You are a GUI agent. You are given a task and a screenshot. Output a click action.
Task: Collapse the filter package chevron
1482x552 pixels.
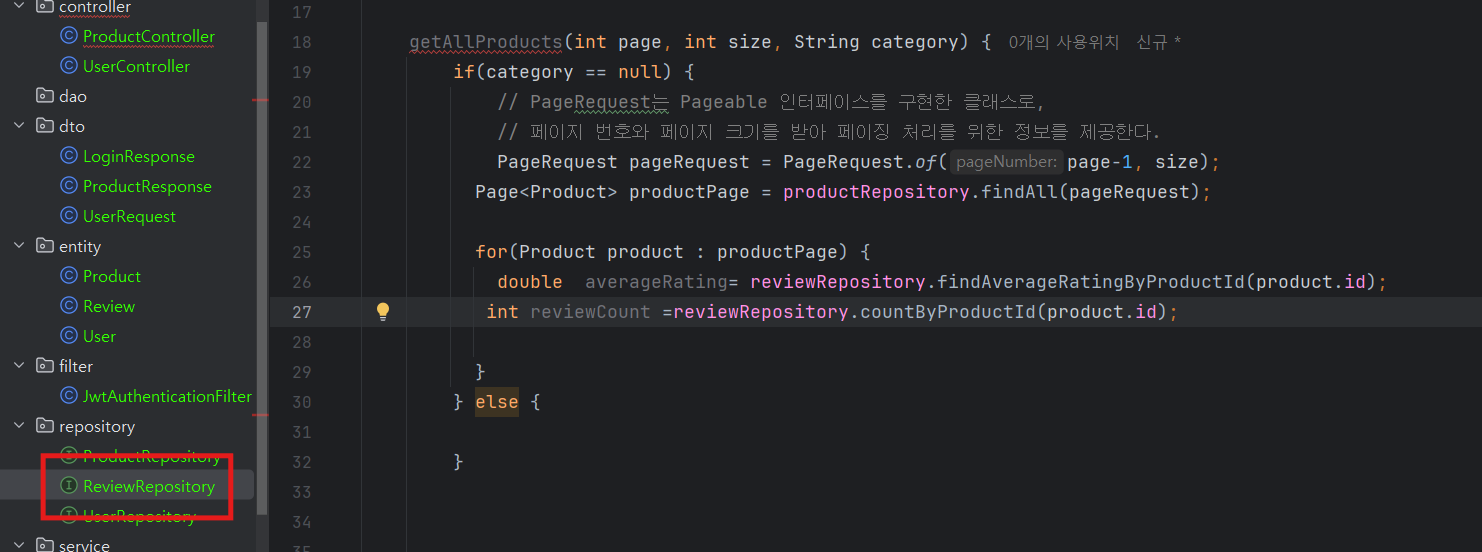tap(19, 366)
